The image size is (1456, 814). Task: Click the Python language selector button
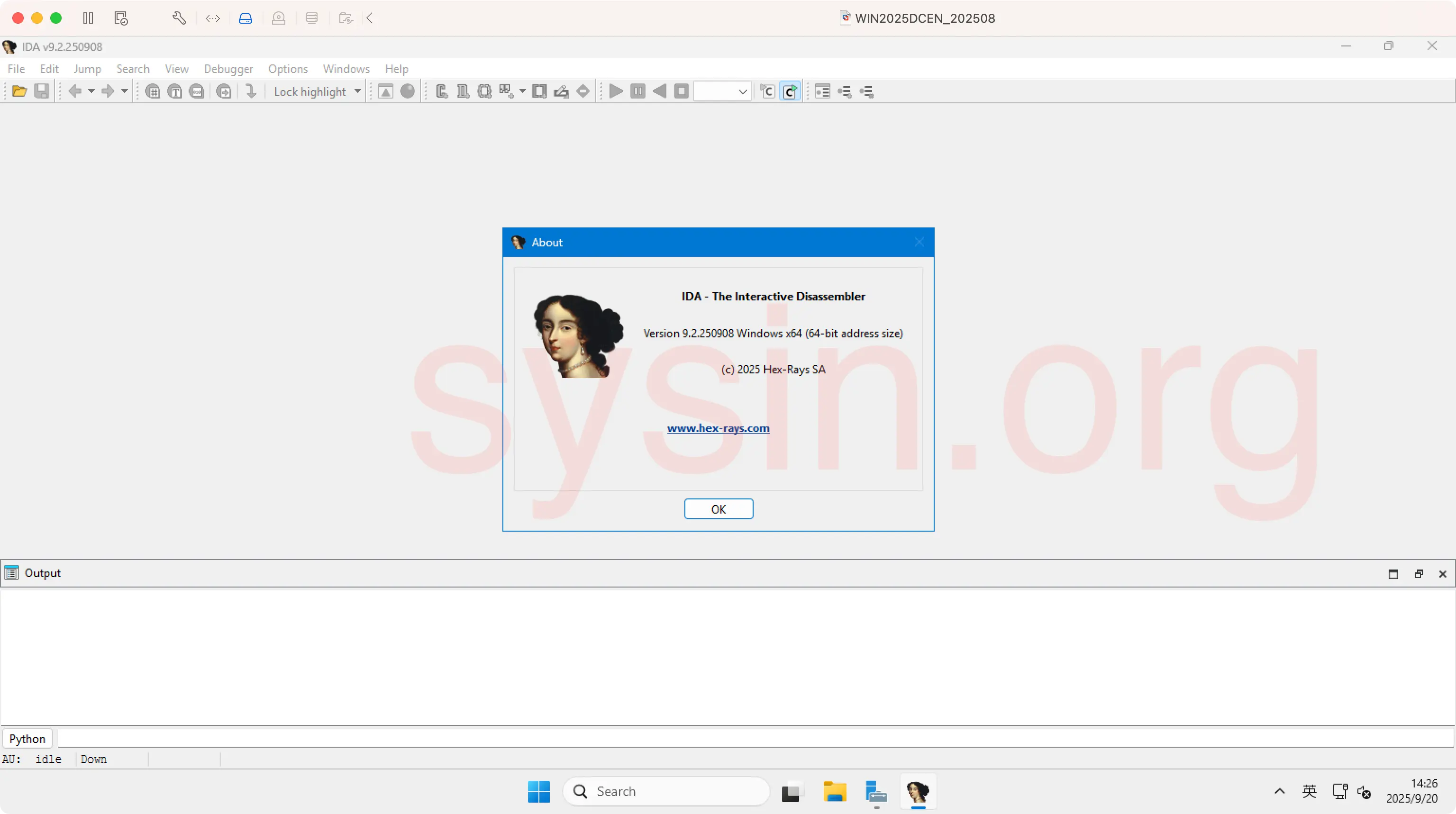click(27, 738)
